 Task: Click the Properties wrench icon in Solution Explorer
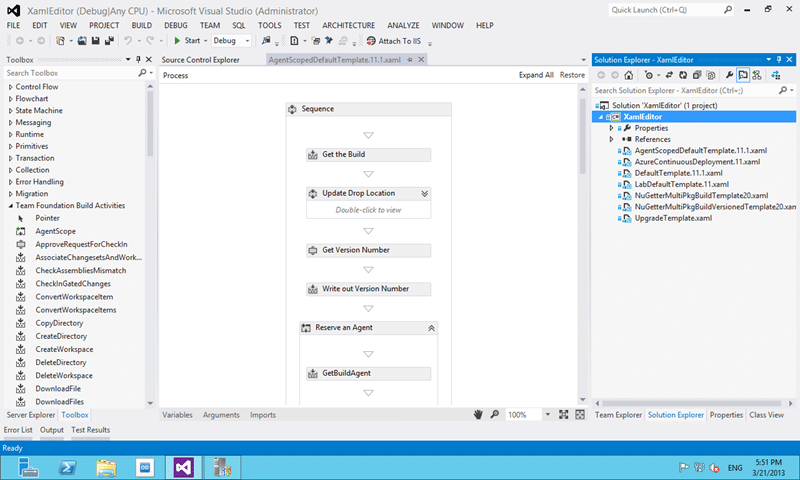[x=729, y=75]
